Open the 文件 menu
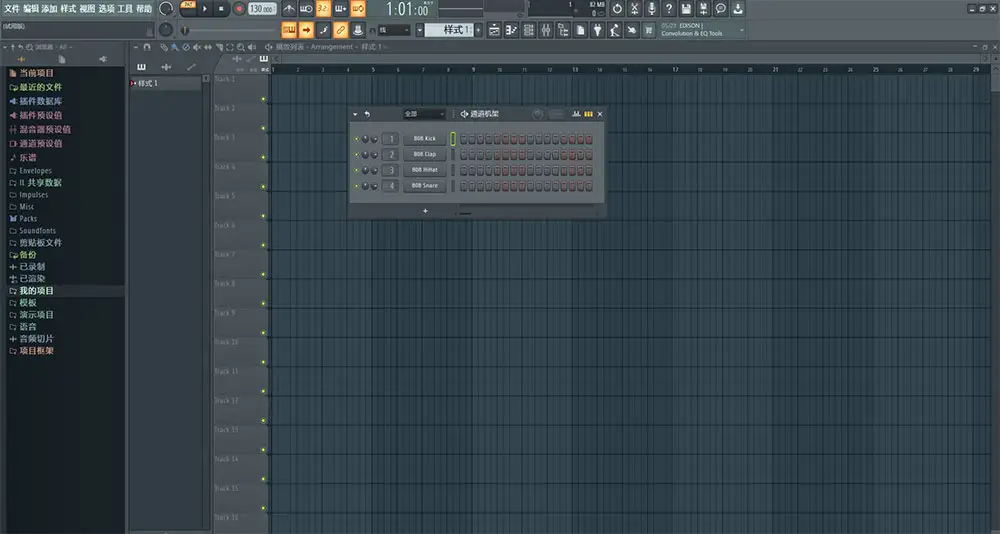 coord(11,9)
